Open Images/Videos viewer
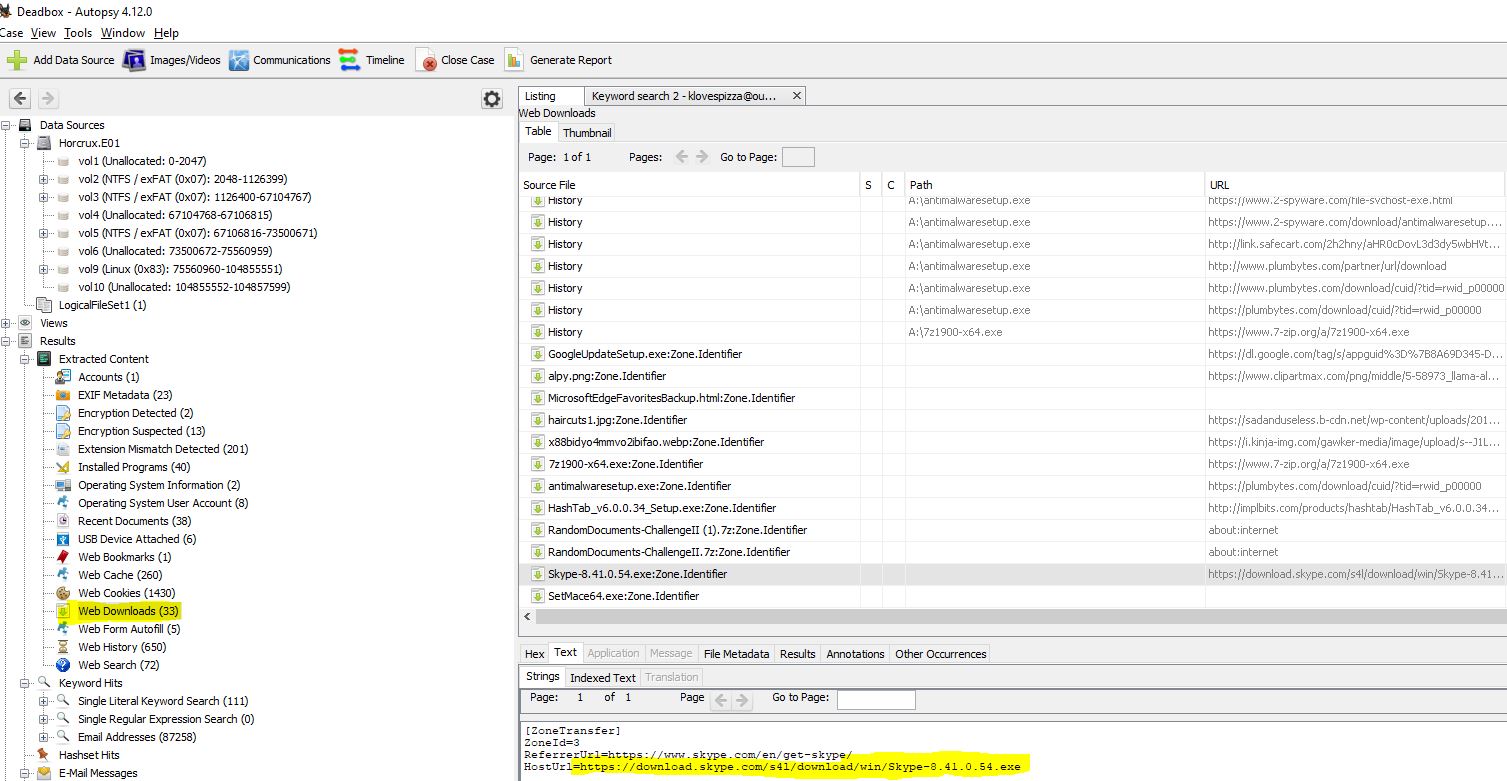 pos(172,60)
